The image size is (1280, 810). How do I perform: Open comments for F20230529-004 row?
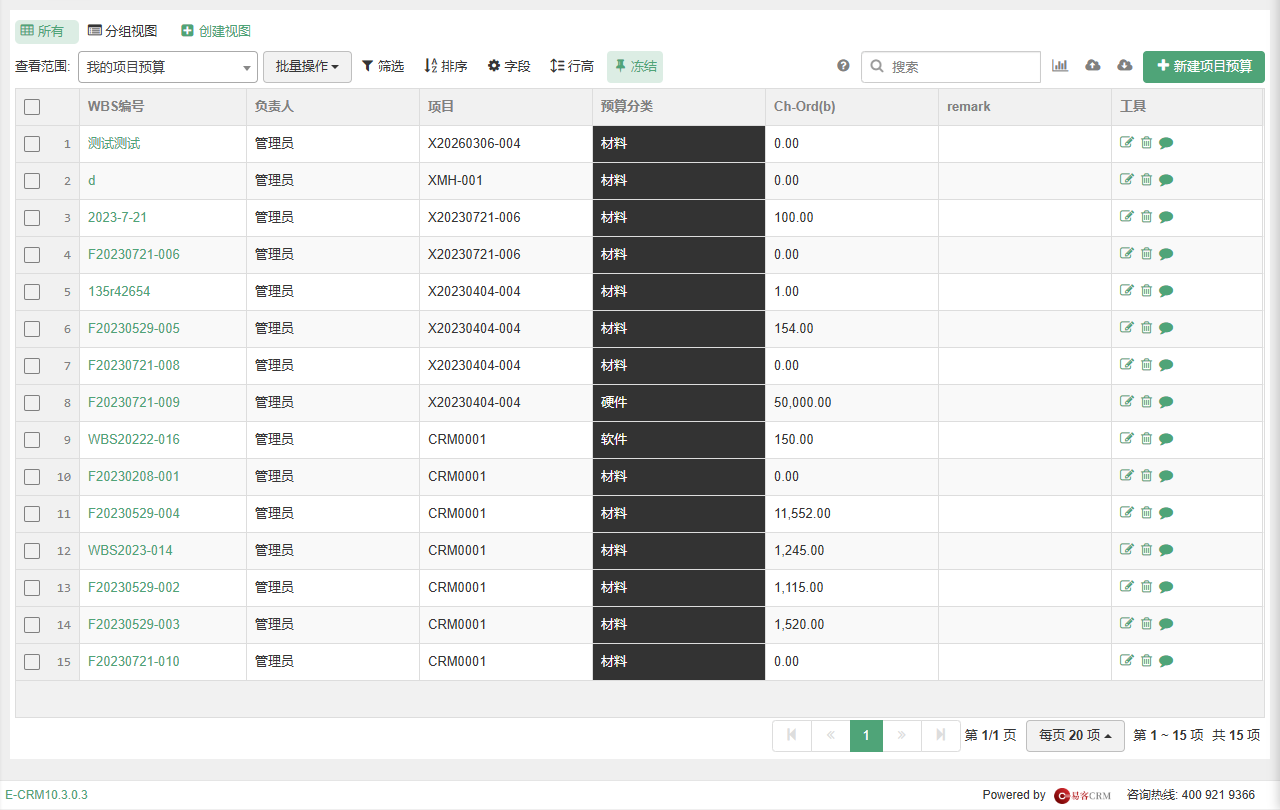(1166, 513)
